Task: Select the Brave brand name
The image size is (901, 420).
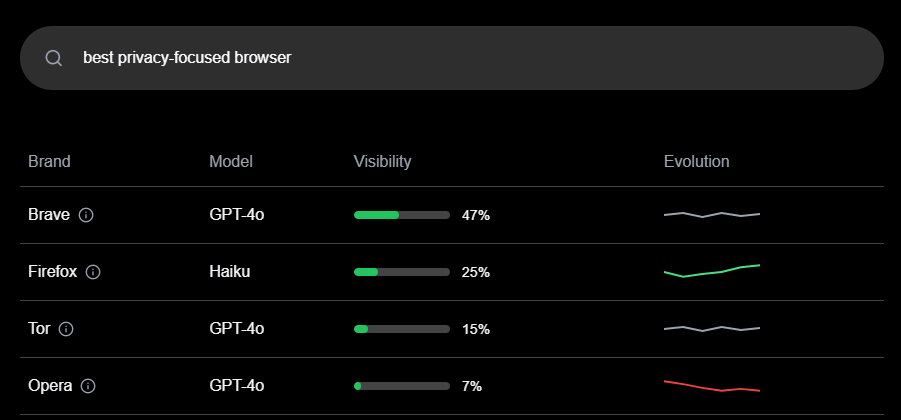Action: pos(49,215)
